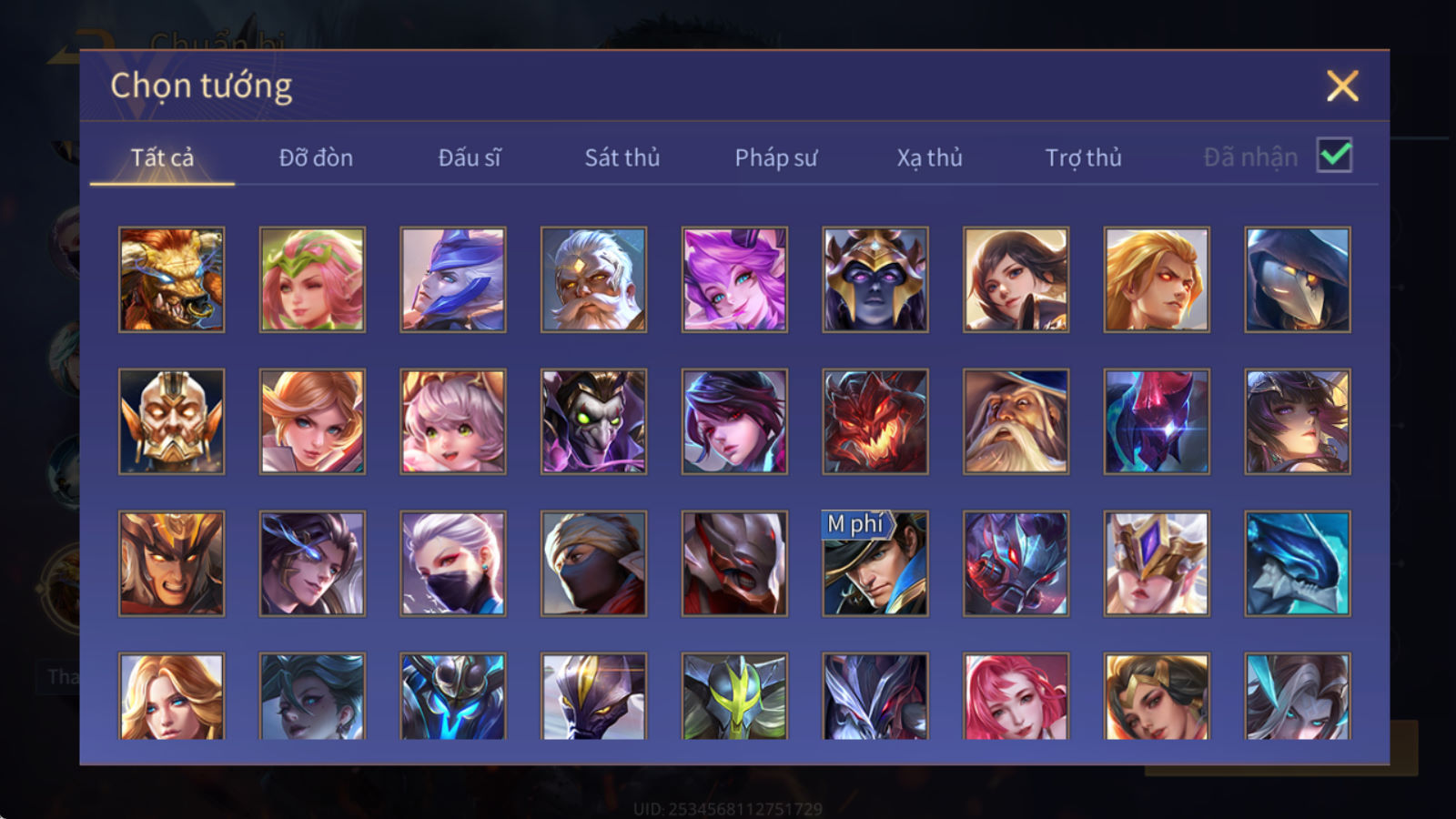Show the Xạ thủ heroes tab
Image resolution: width=1456 pixels, height=819 pixels.
pos(929,157)
